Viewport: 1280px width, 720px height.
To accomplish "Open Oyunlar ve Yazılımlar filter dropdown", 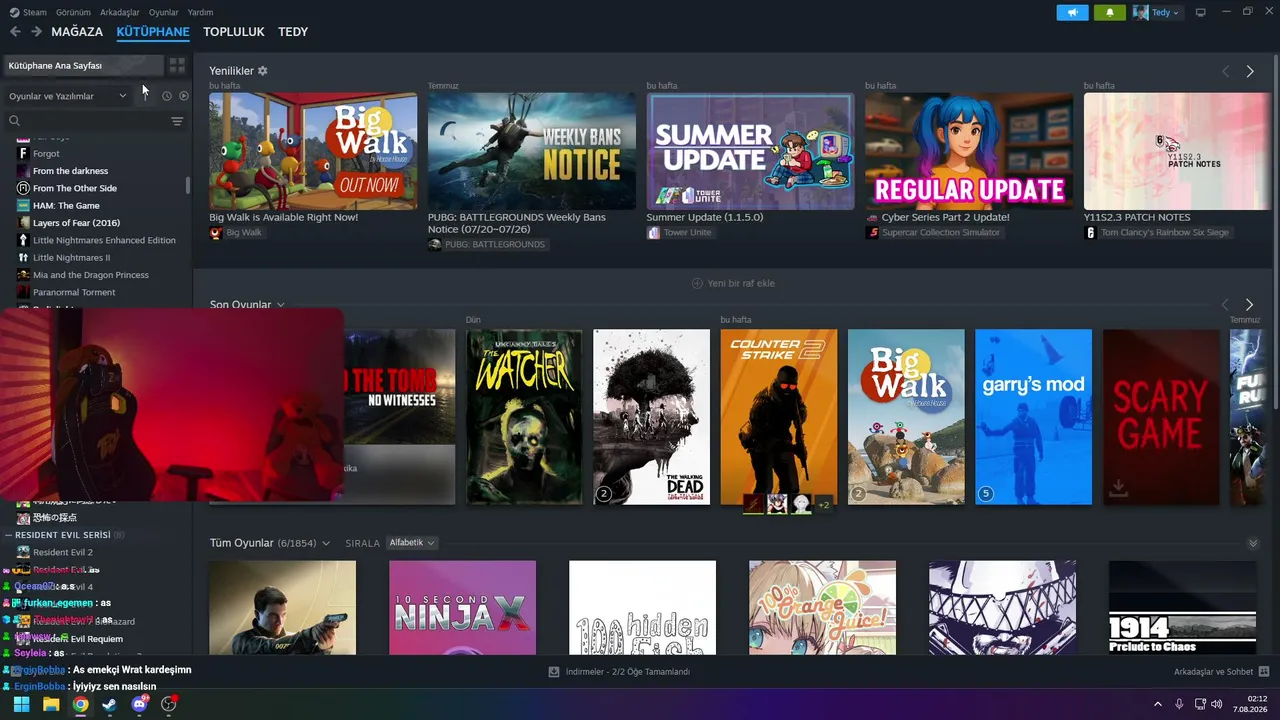I will [x=68, y=96].
